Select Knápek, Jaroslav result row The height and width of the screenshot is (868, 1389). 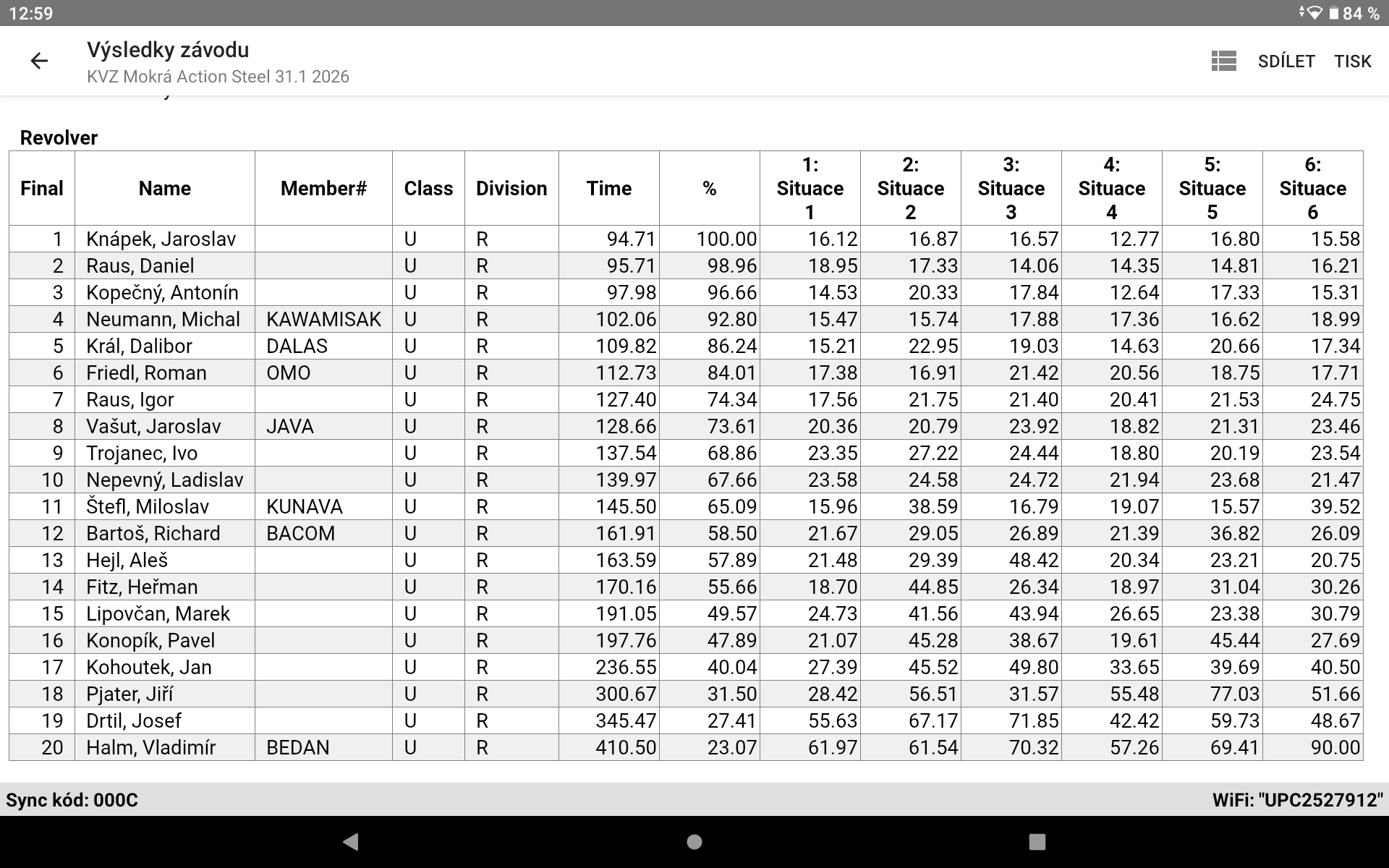click(161, 239)
